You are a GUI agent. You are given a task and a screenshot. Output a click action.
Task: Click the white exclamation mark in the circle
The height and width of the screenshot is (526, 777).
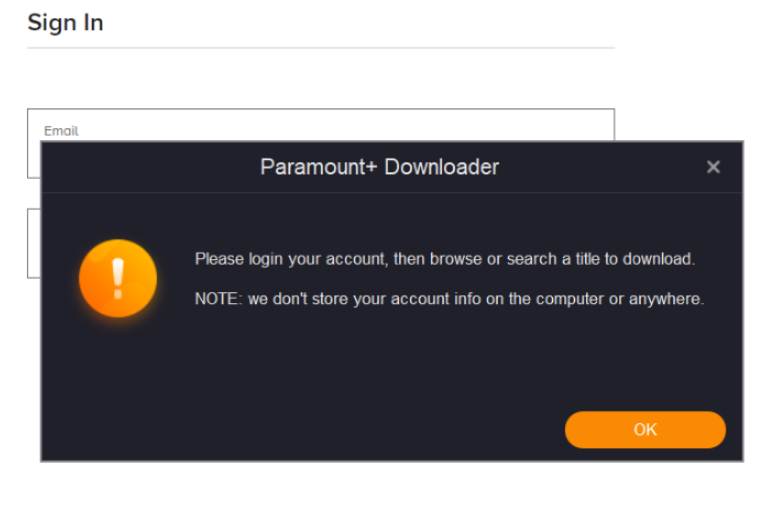(x=118, y=278)
